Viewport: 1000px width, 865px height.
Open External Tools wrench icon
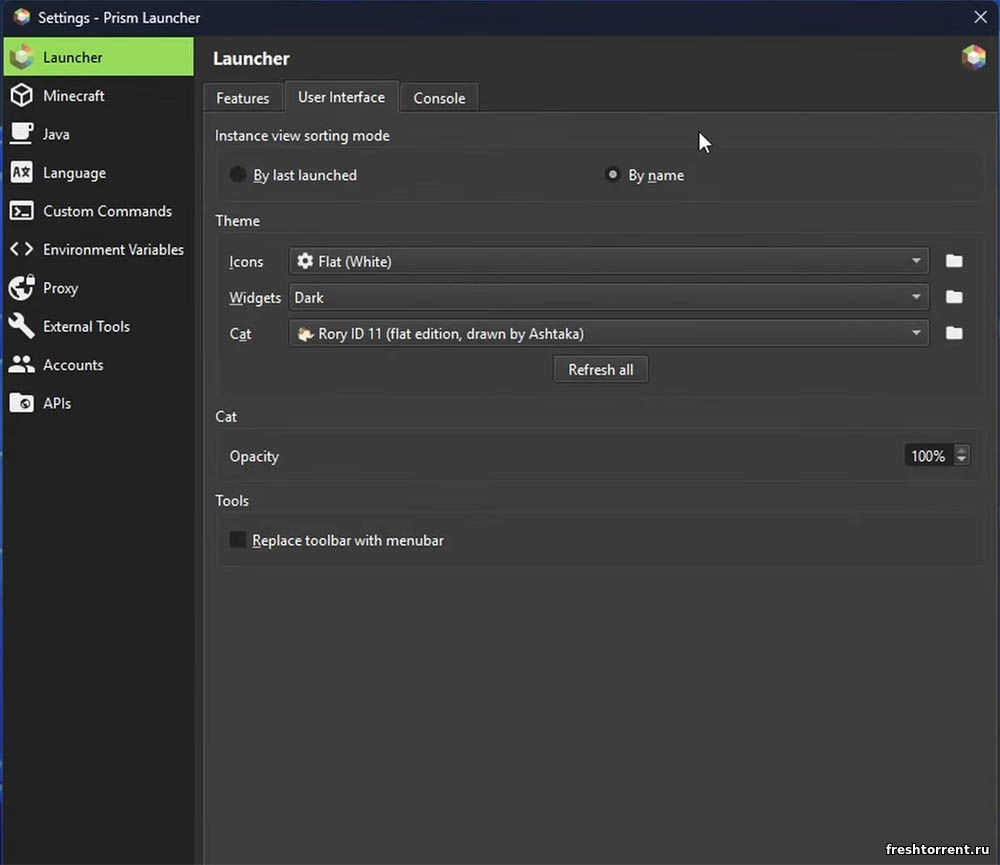click(x=21, y=326)
